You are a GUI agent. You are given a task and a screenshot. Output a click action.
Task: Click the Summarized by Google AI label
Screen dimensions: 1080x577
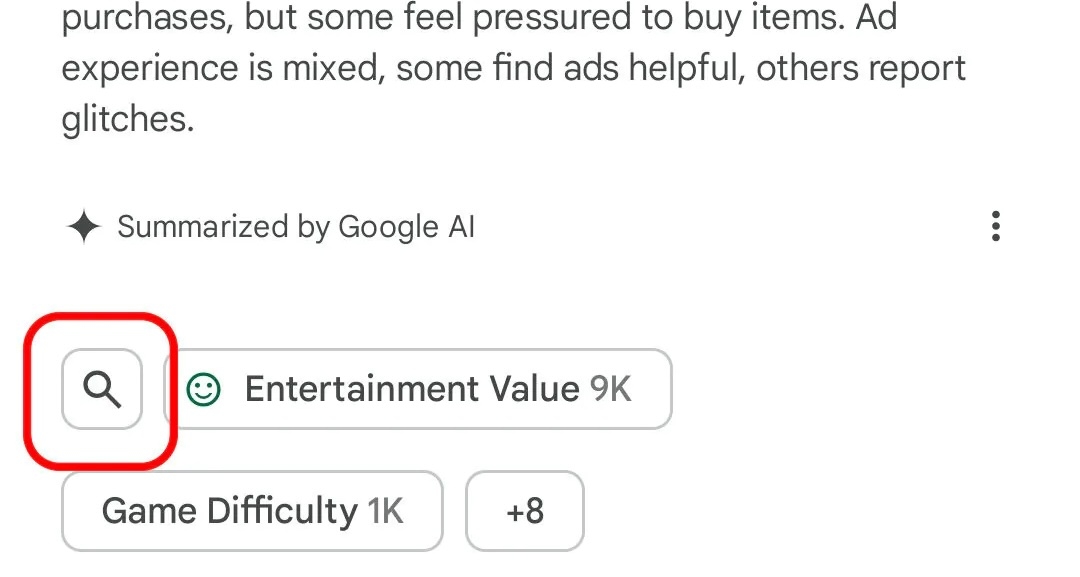(297, 227)
